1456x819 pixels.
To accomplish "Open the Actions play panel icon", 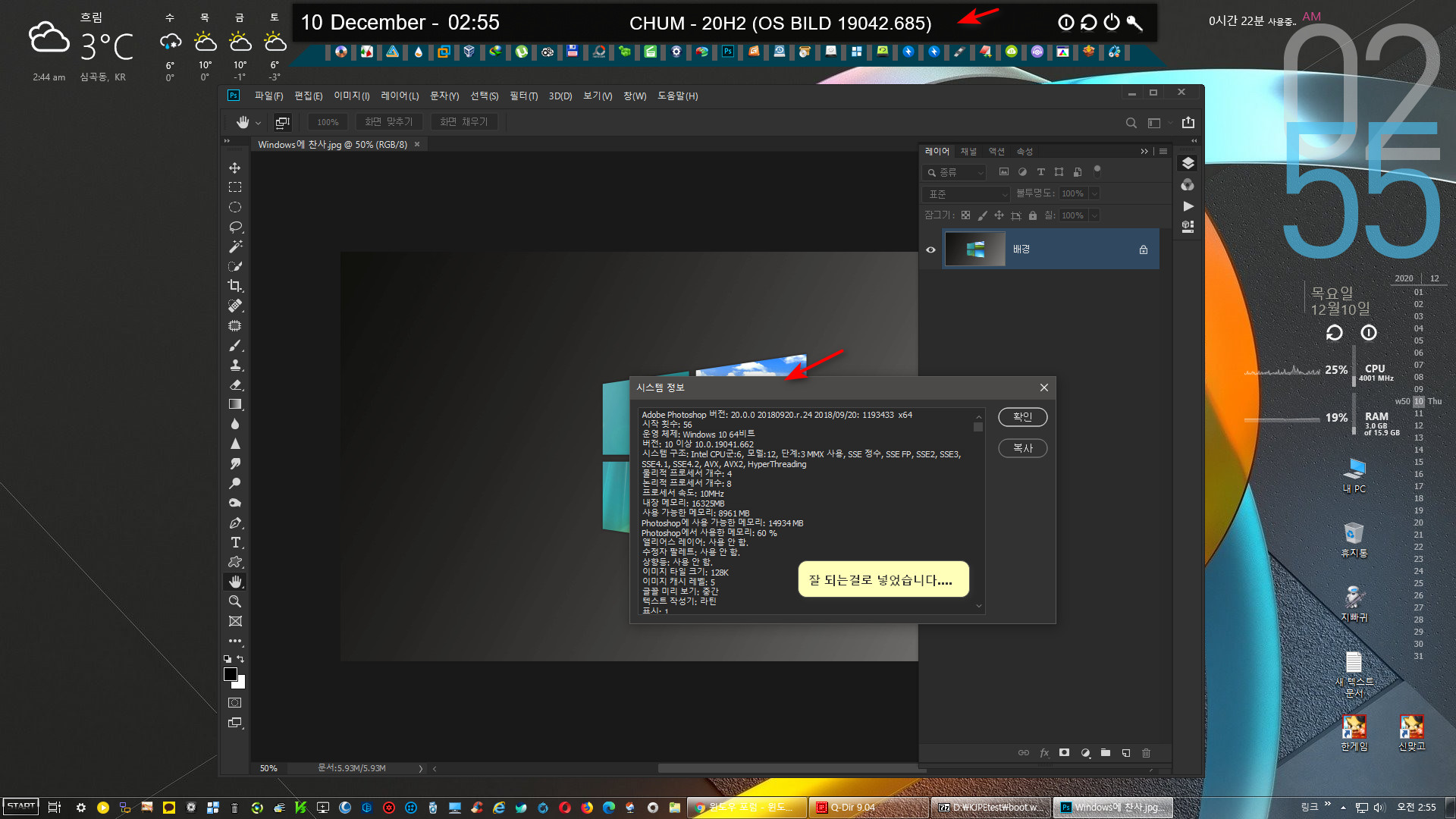I will pos(1188,206).
